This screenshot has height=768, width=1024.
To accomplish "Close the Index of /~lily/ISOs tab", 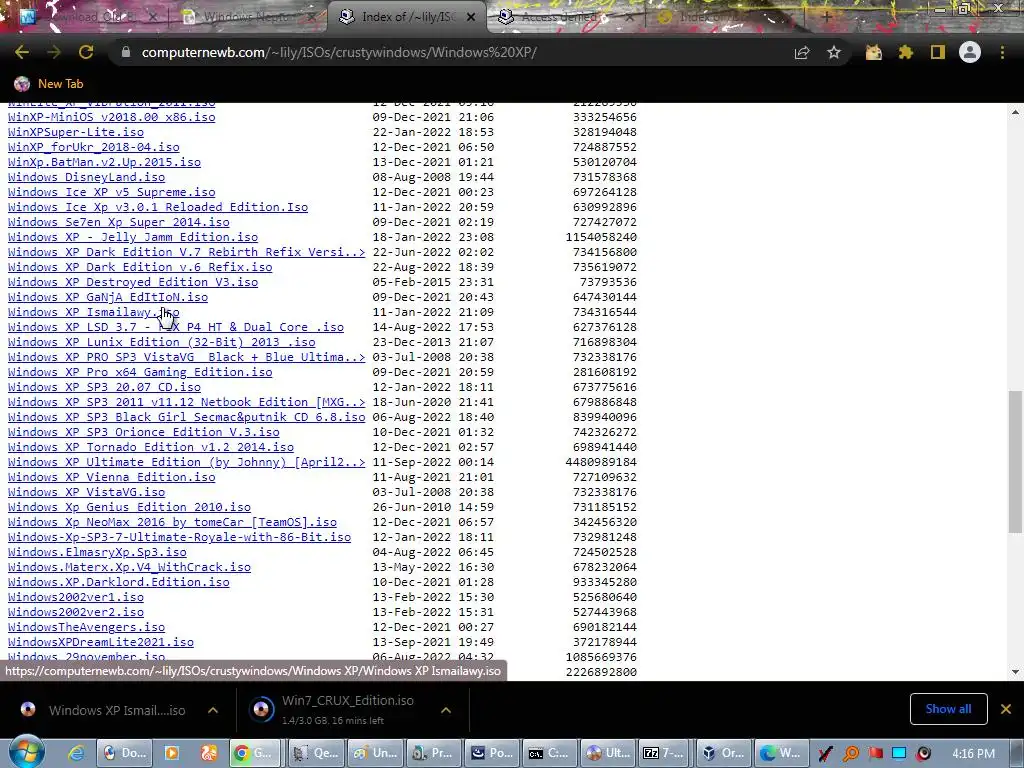I will [x=471, y=17].
